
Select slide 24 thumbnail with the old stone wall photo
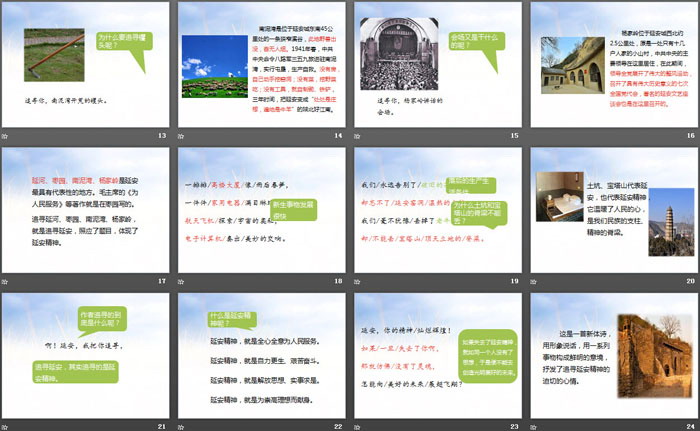pos(614,356)
